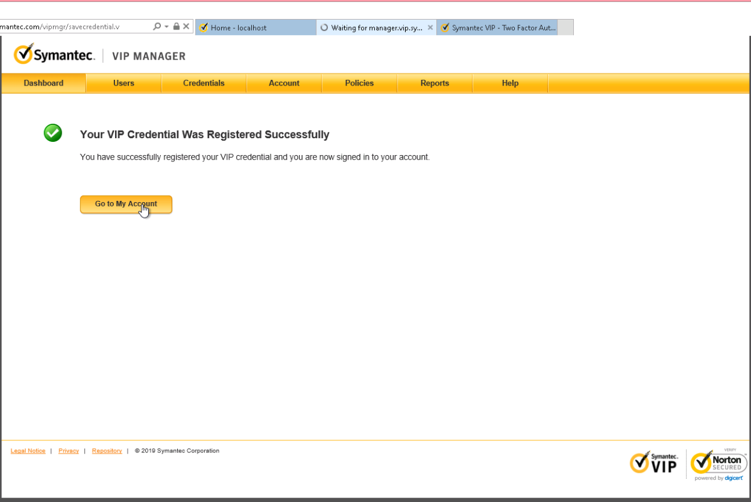Click the padlock security icon in address bar
This screenshot has height=502, width=751.
point(176,27)
